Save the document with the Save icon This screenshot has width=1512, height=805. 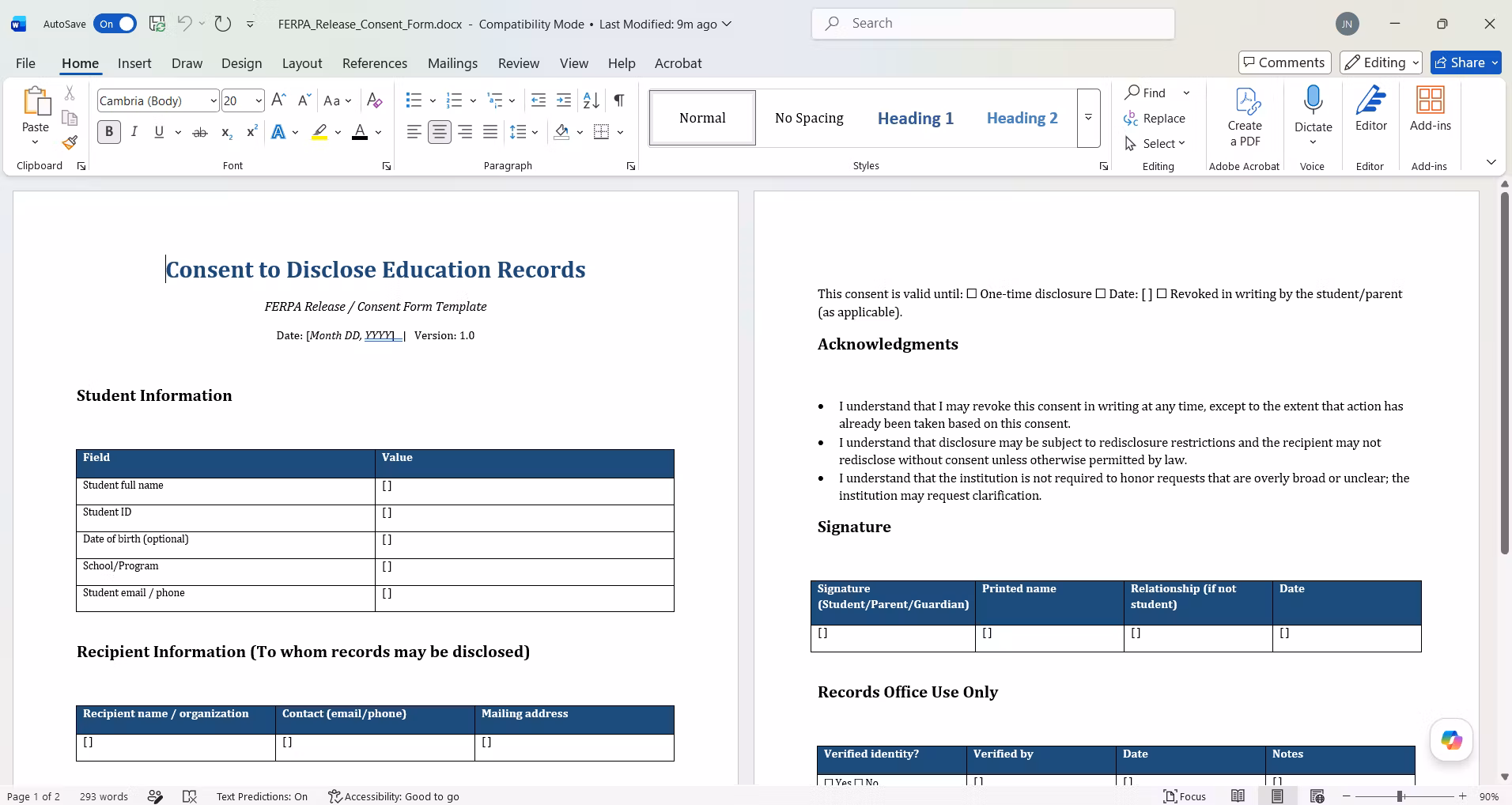157,24
